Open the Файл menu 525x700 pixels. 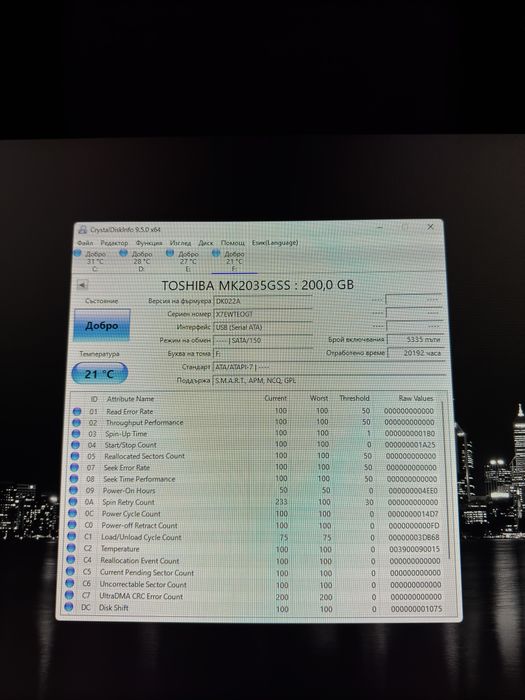[x=85, y=243]
